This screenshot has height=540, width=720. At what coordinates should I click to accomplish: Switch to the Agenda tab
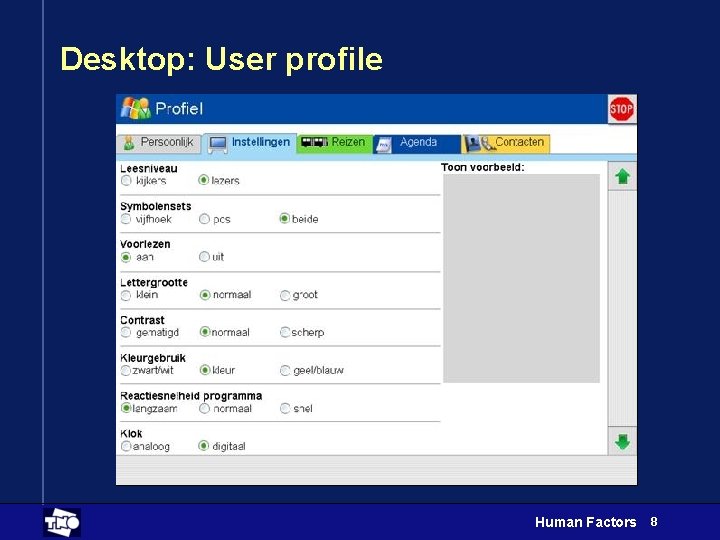coord(417,144)
